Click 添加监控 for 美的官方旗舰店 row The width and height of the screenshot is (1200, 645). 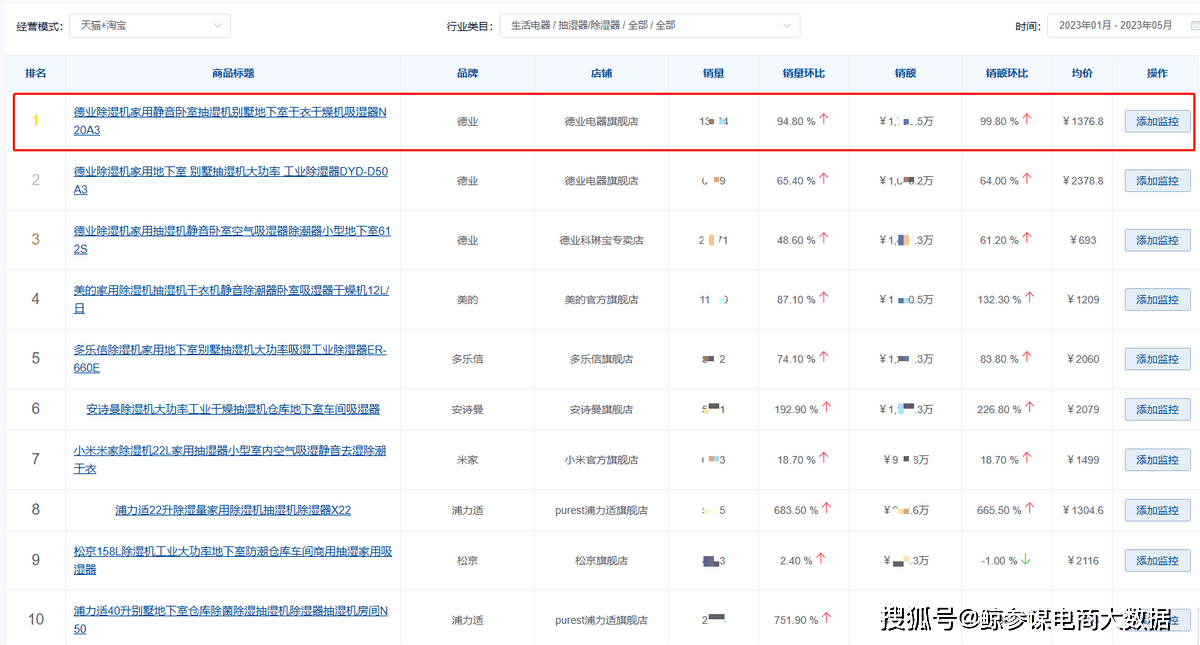pyautogui.click(x=1157, y=299)
